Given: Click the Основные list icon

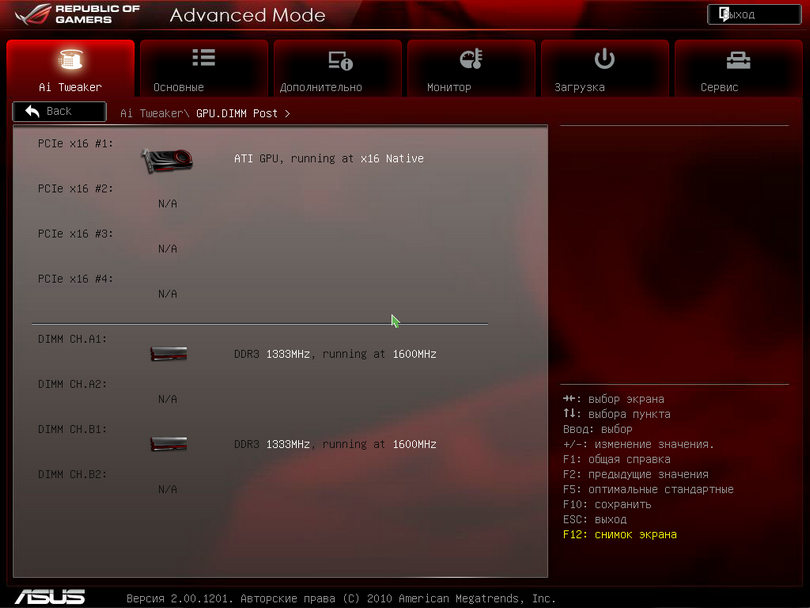Looking at the screenshot, I should click(204, 59).
